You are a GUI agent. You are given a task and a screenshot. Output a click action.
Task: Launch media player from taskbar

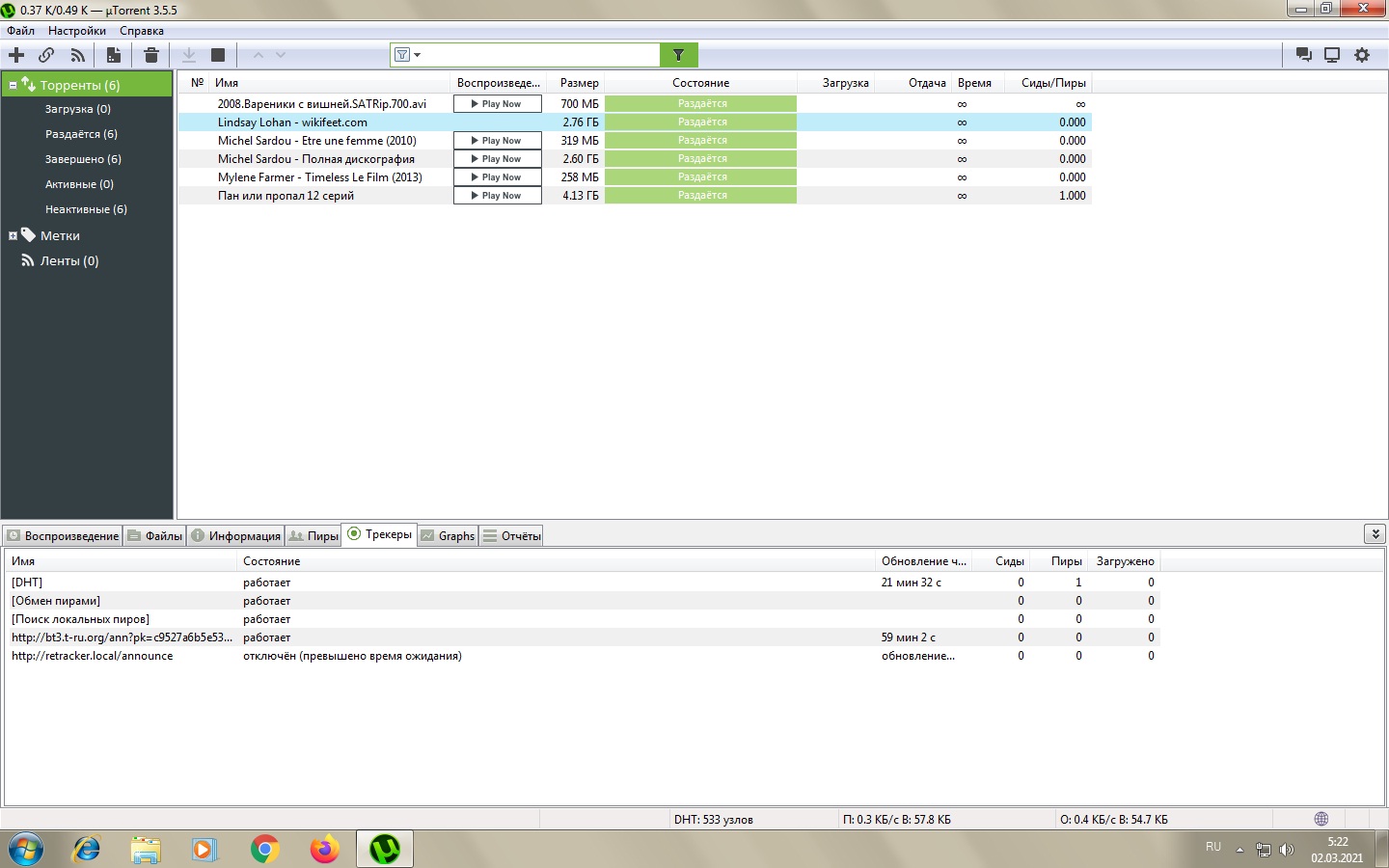[x=204, y=849]
